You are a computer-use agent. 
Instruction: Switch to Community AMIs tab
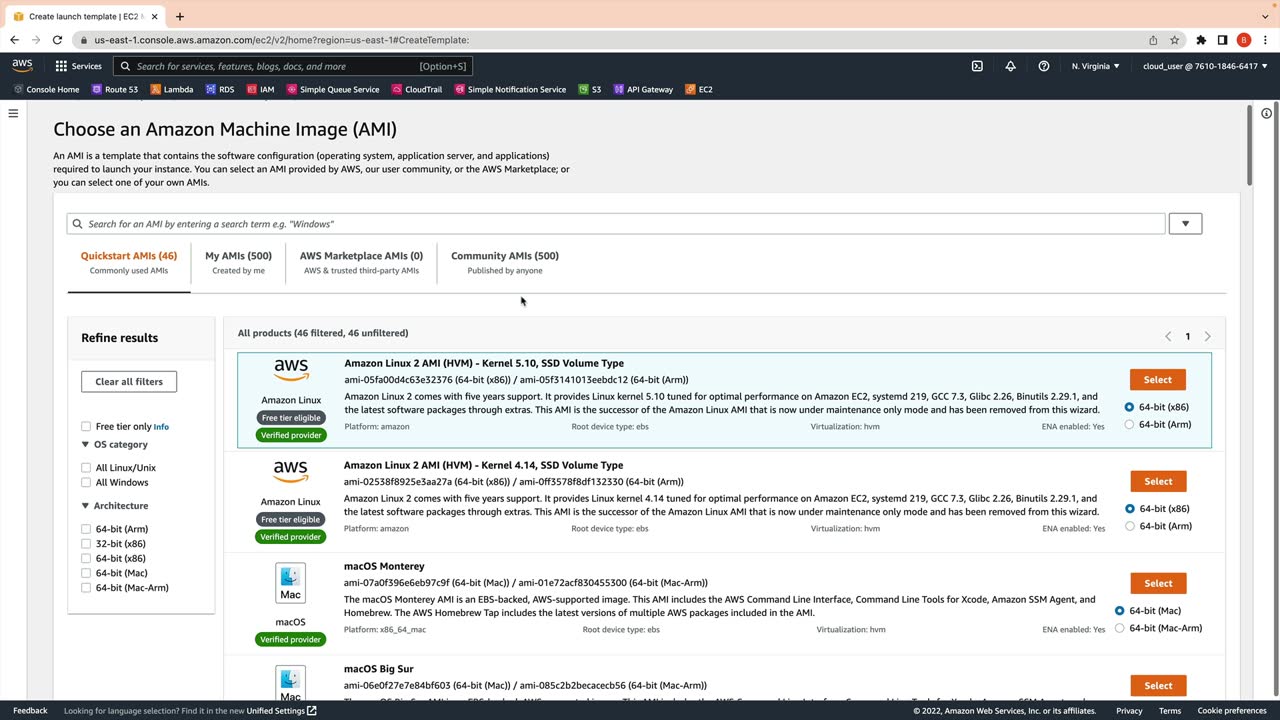point(505,263)
